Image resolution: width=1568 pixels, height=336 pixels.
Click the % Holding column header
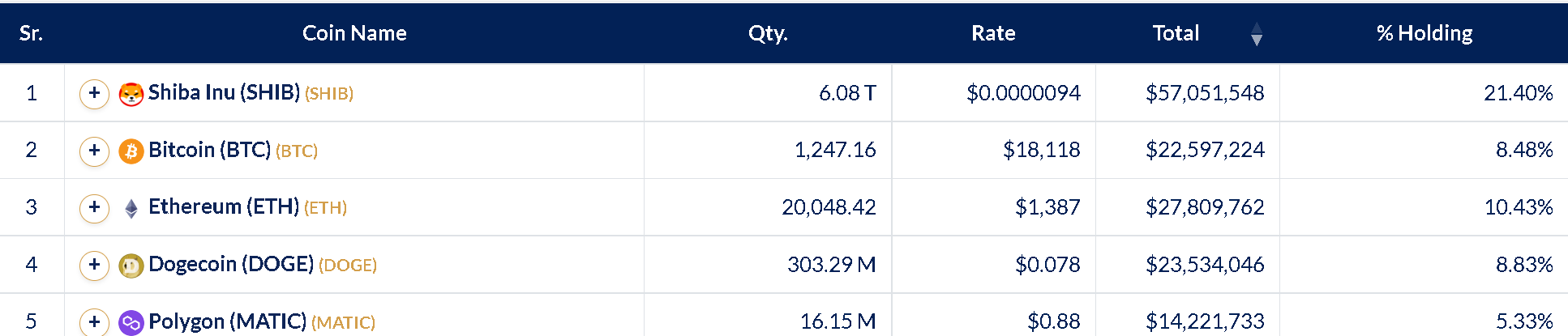click(1424, 33)
